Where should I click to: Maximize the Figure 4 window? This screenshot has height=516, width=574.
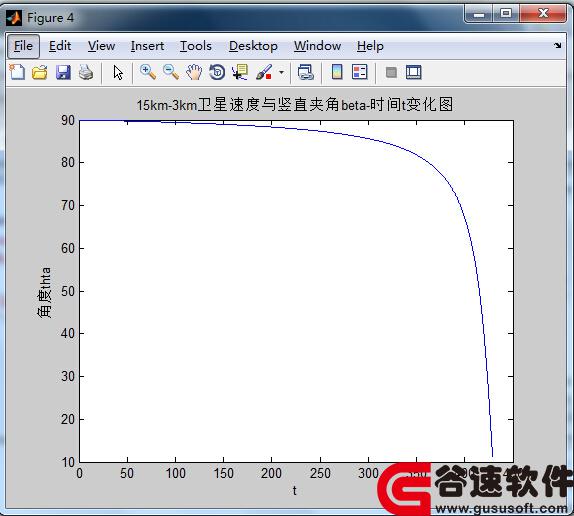(506, 14)
